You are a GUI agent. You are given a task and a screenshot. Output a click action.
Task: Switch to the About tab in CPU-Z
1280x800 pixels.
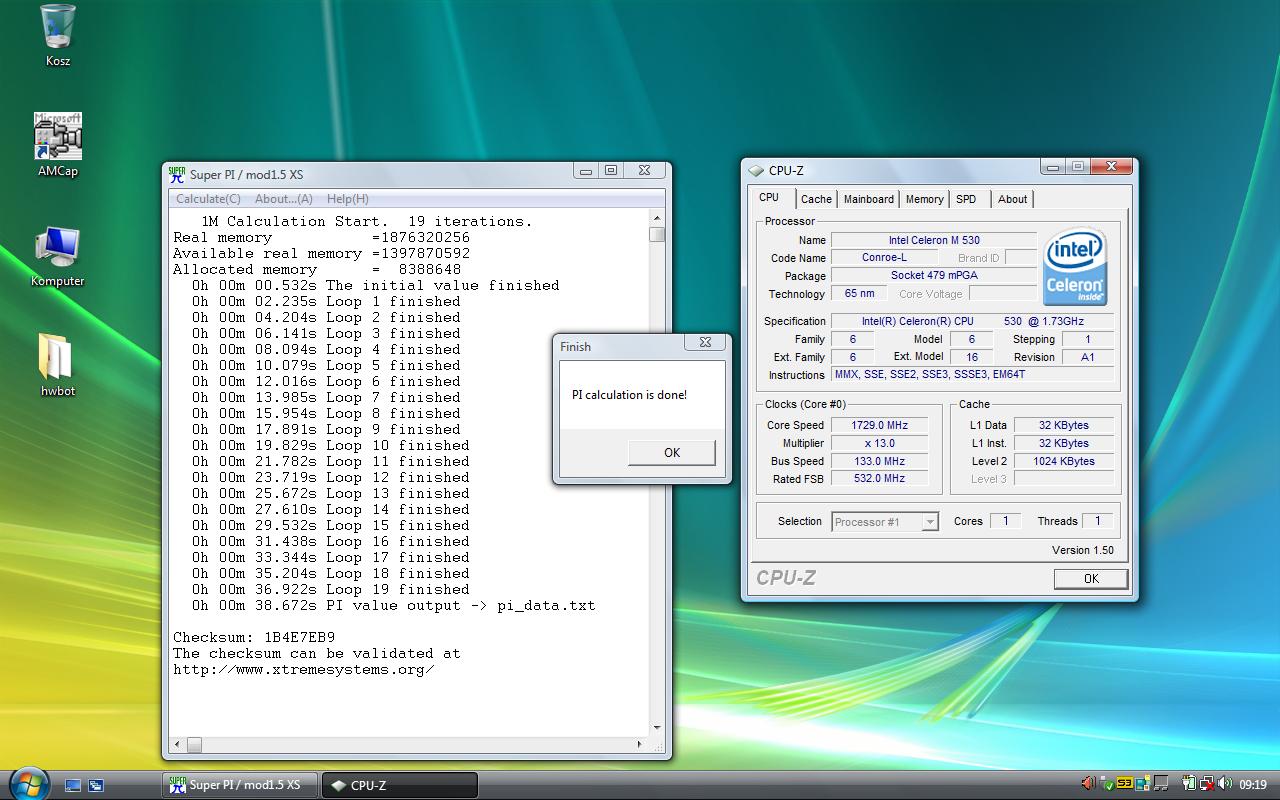click(1012, 199)
